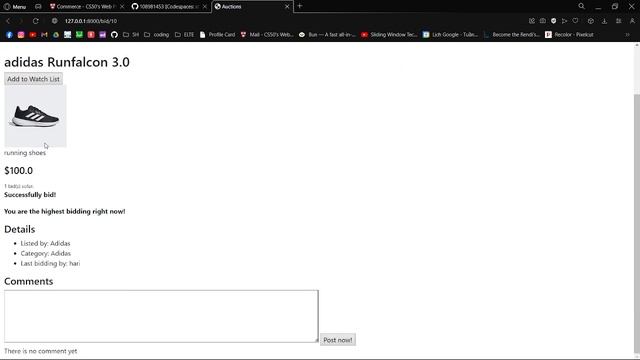Viewport: 640px width, 360px height.
Task: Expand the SH bookmarks folder
Action: pos(131,35)
